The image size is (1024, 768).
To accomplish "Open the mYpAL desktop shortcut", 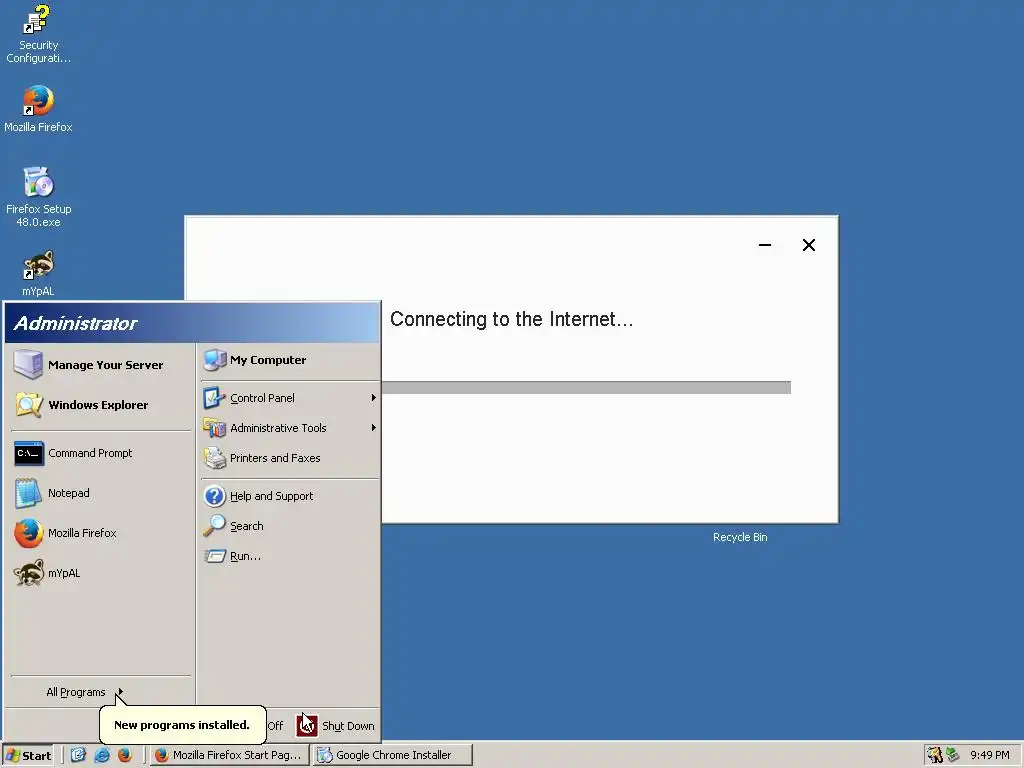I will coord(38,273).
